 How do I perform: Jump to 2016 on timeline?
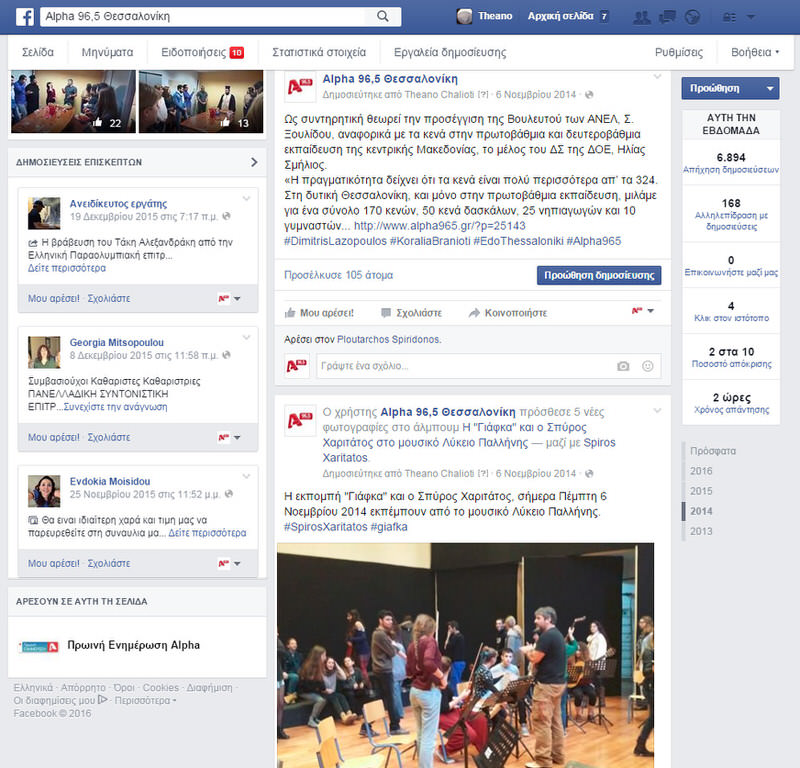tap(701, 471)
